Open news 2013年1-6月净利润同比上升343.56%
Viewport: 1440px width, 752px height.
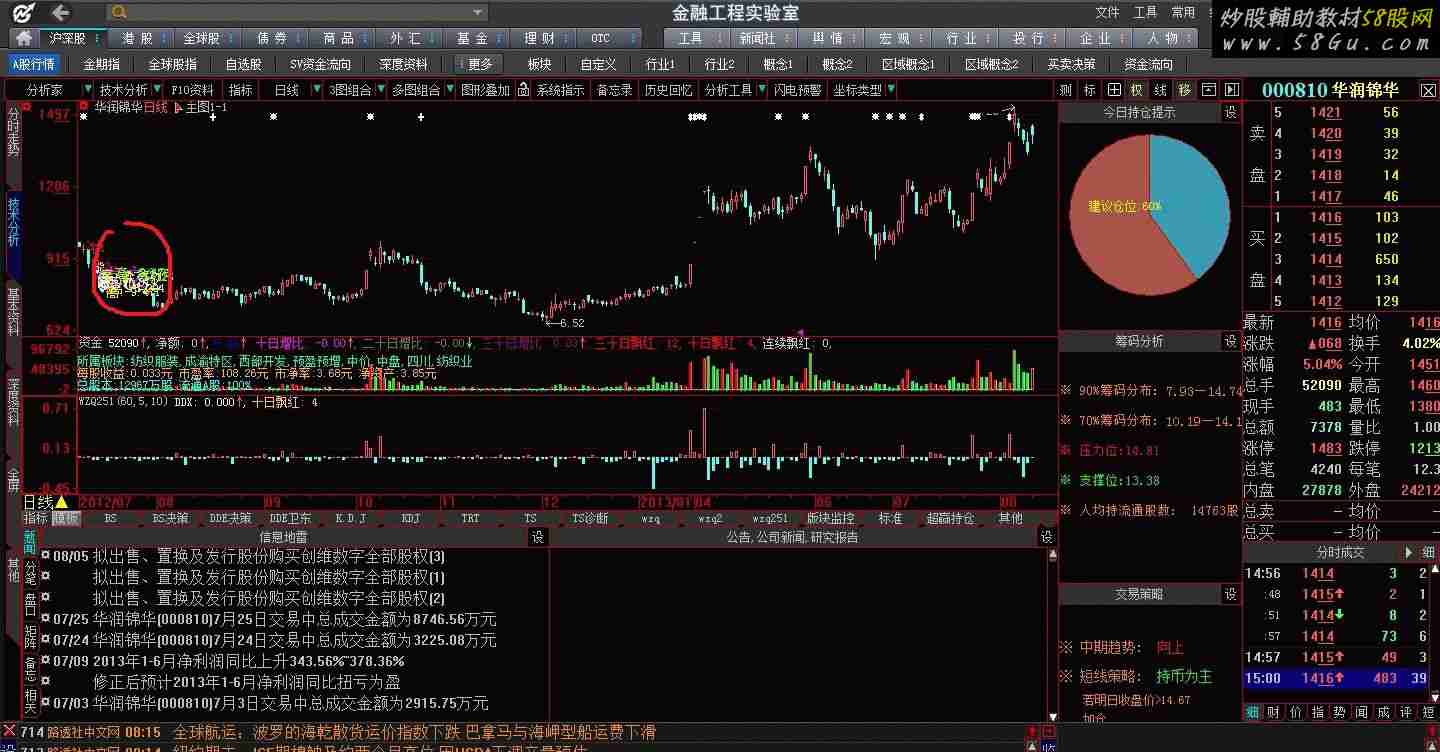pyautogui.click(x=249, y=661)
